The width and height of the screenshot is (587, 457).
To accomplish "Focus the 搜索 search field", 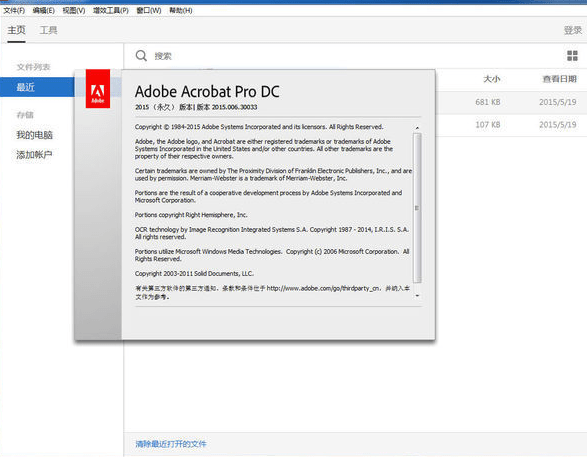I will click(x=163, y=56).
